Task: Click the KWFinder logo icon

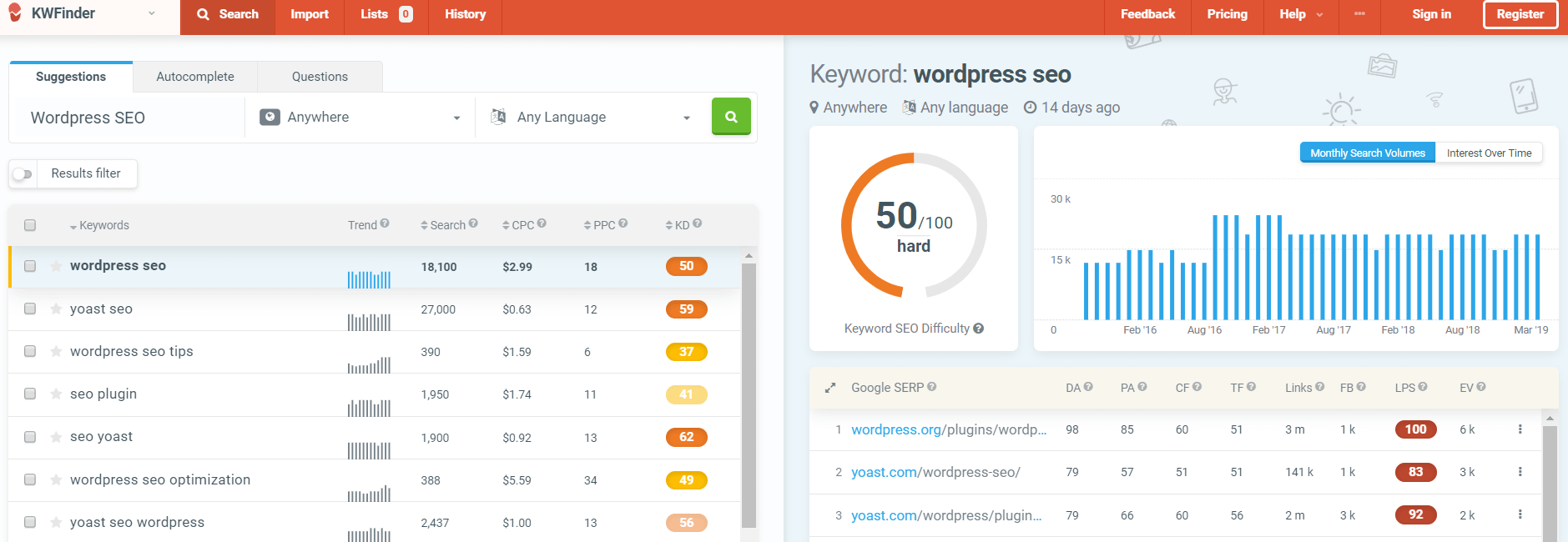Action: click(15, 13)
